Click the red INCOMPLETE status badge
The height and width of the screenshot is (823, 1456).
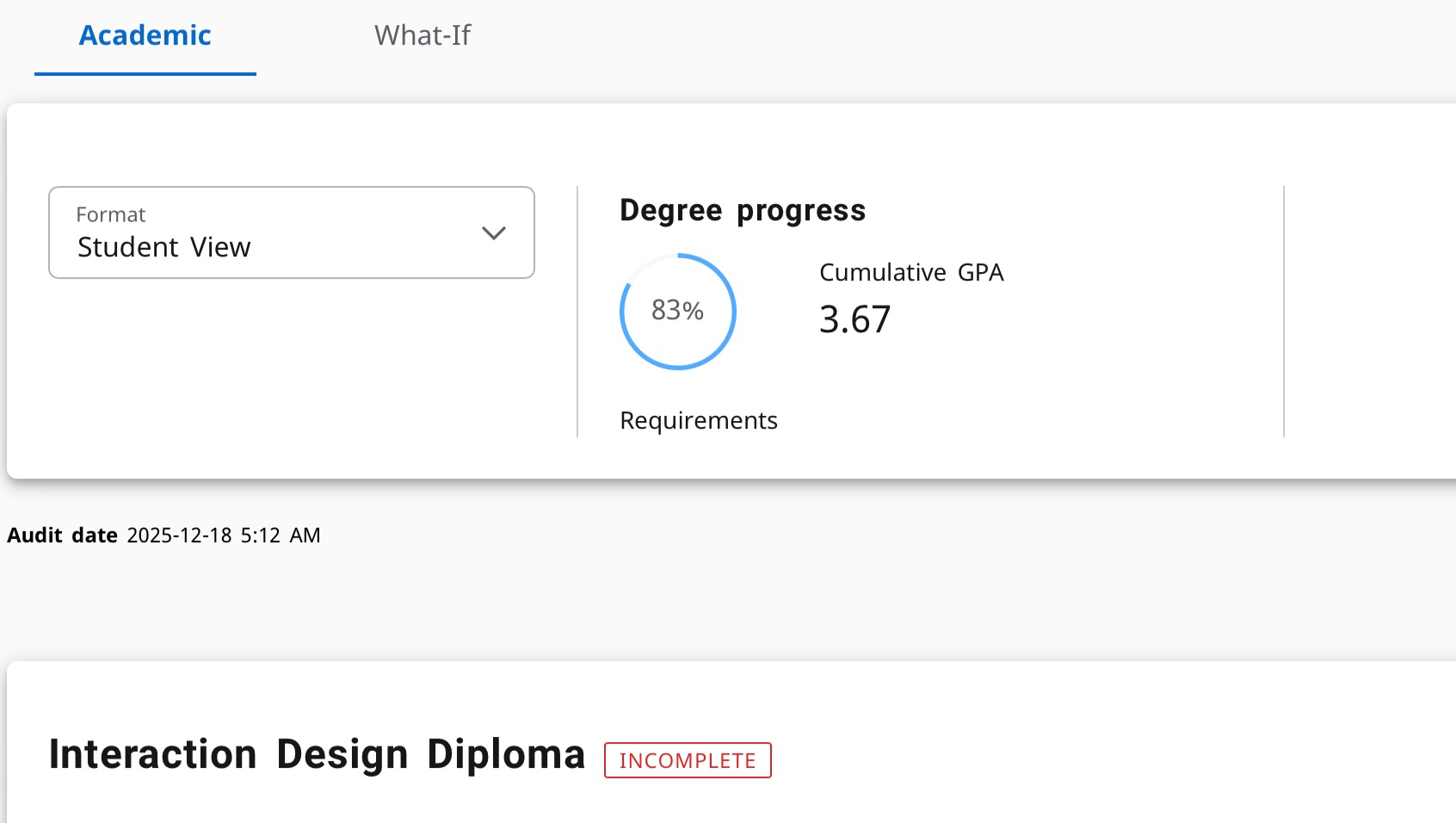tap(687, 760)
